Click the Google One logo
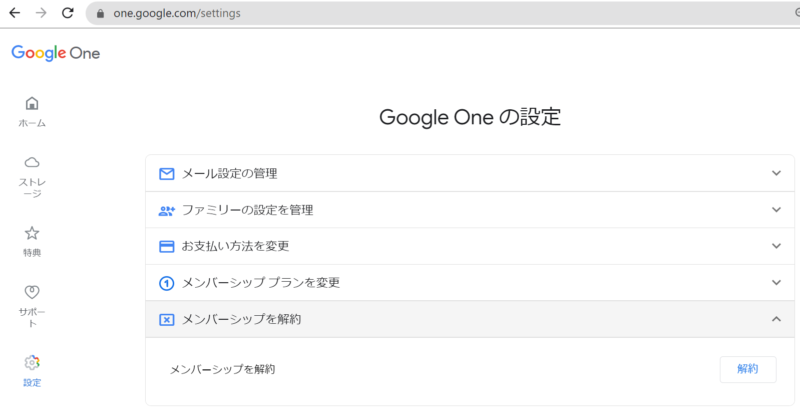This screenshot has height=410, width=800. coord(56,53)
